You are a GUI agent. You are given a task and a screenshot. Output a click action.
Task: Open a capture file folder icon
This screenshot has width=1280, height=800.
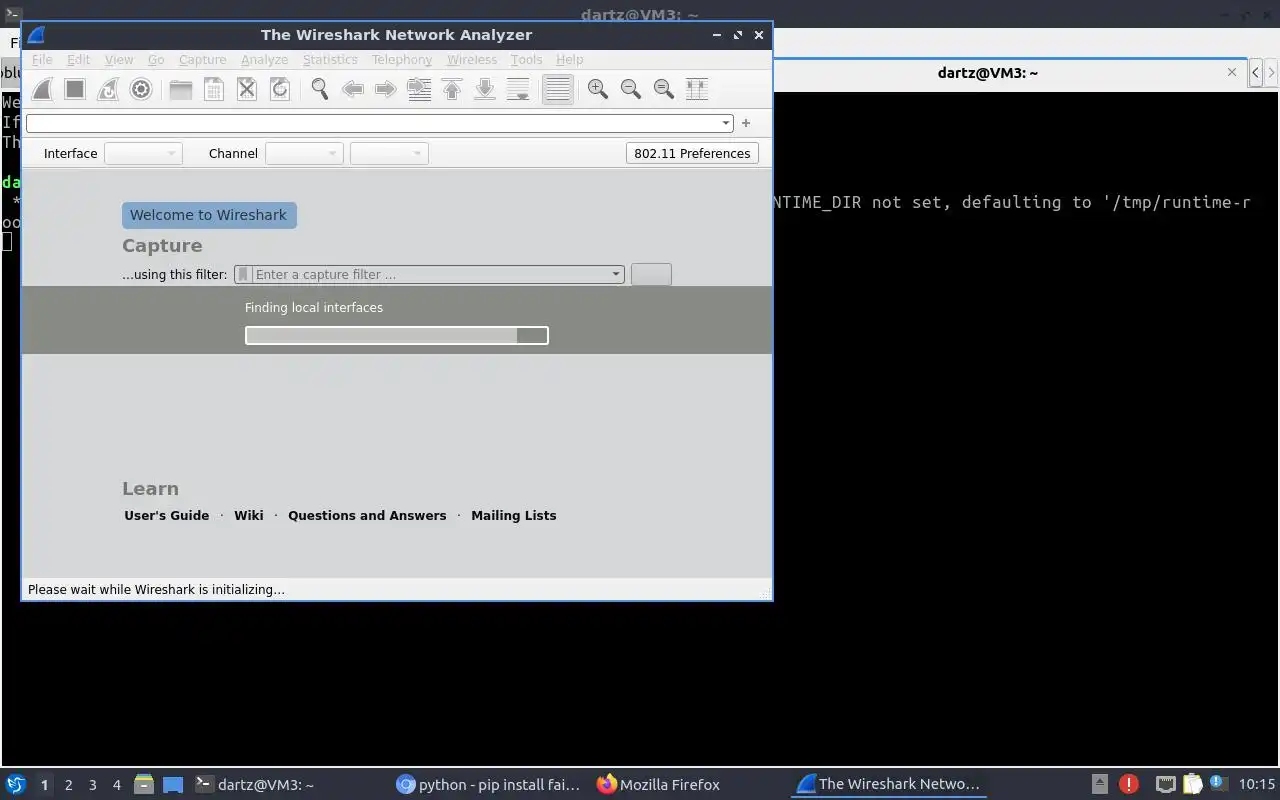[x=181, y=89]
